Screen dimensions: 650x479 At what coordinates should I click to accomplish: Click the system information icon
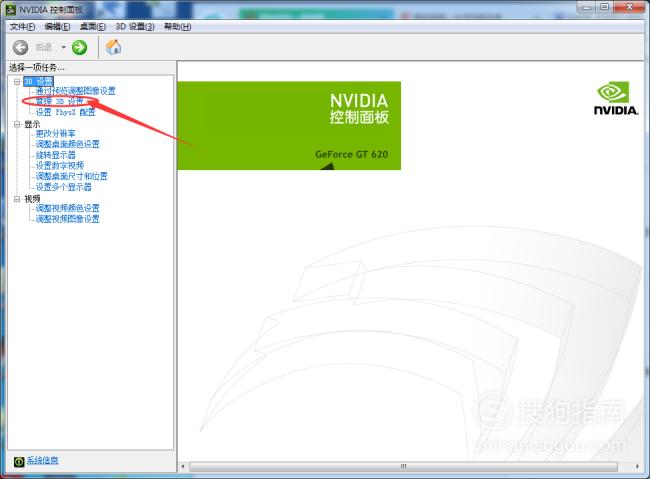point(19,461)
